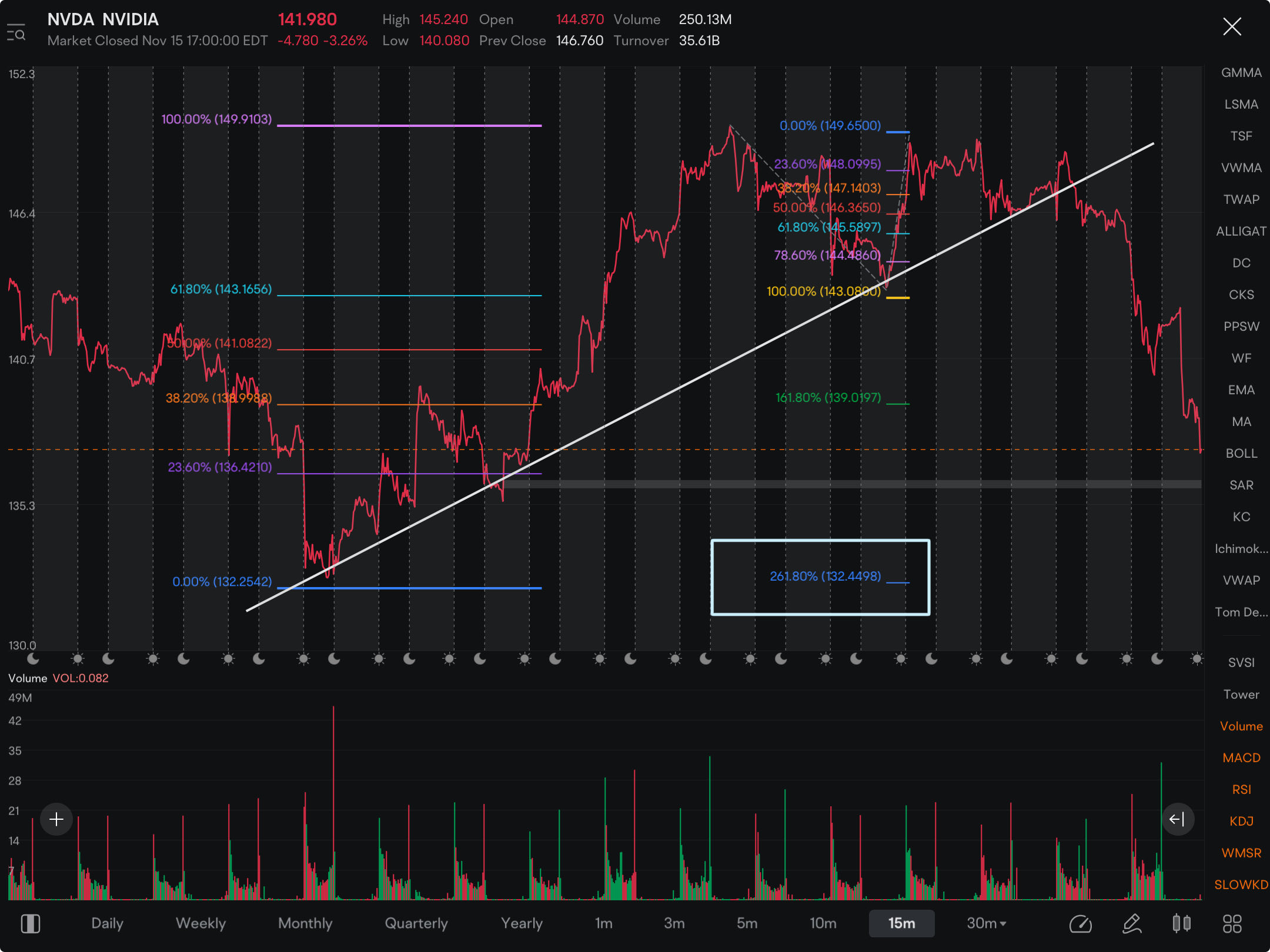Select the 50.00% (141.0822) retracement label
The height and width of the screenshot is (952, 1270).
[219, 343]
